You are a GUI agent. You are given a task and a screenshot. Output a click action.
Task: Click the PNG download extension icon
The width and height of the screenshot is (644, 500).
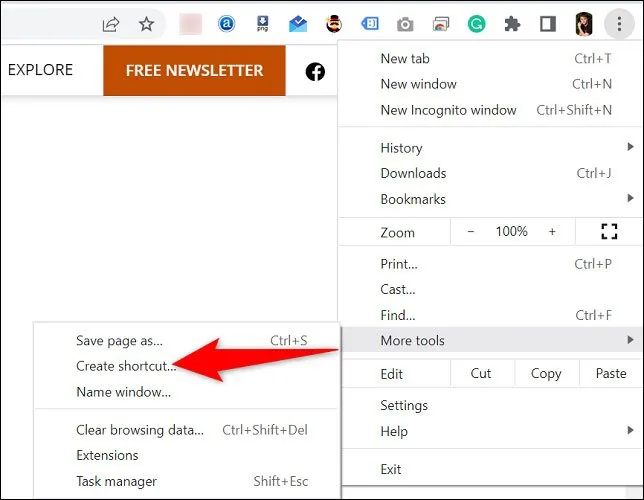(x=262, y=23)
